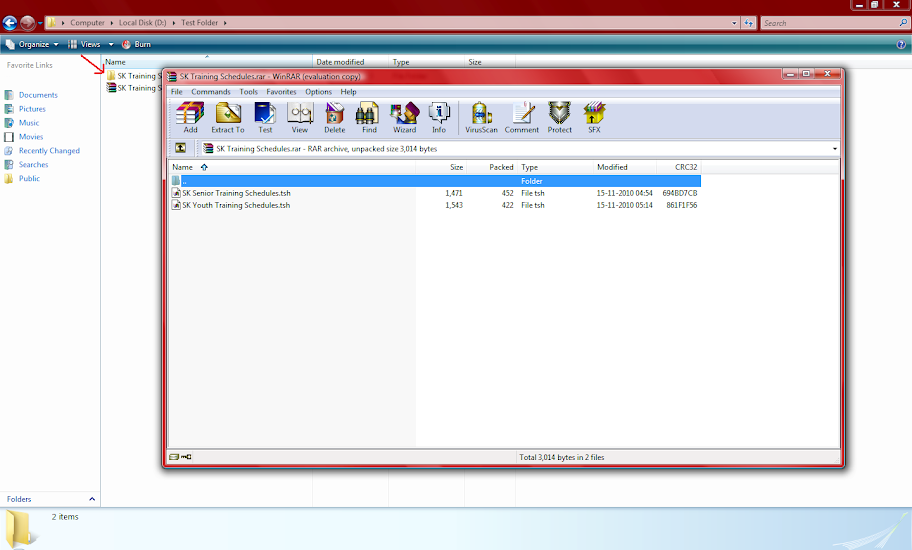Click the Find binoculars icon
Screen dimensions: 912x550
(x=369, y=117)
